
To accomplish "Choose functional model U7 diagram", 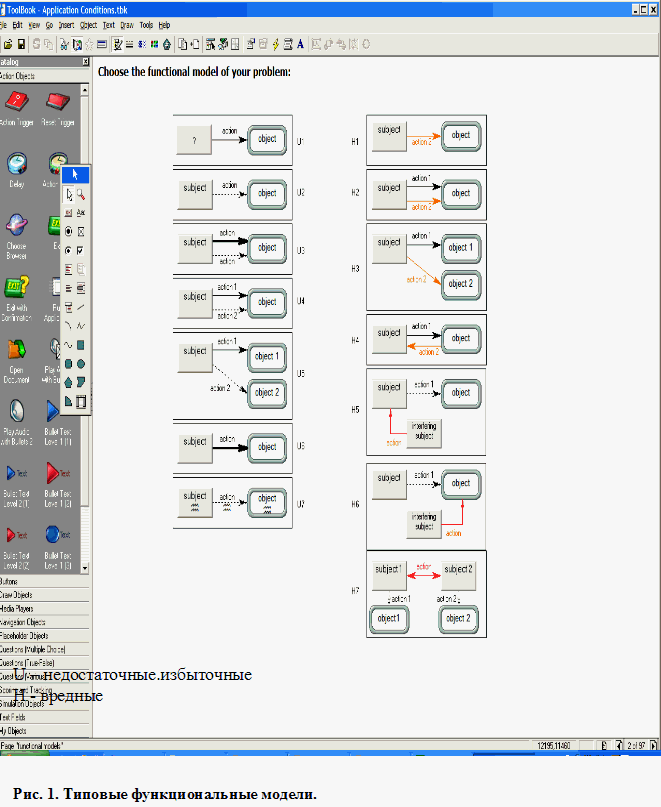I will coord(233,503).
